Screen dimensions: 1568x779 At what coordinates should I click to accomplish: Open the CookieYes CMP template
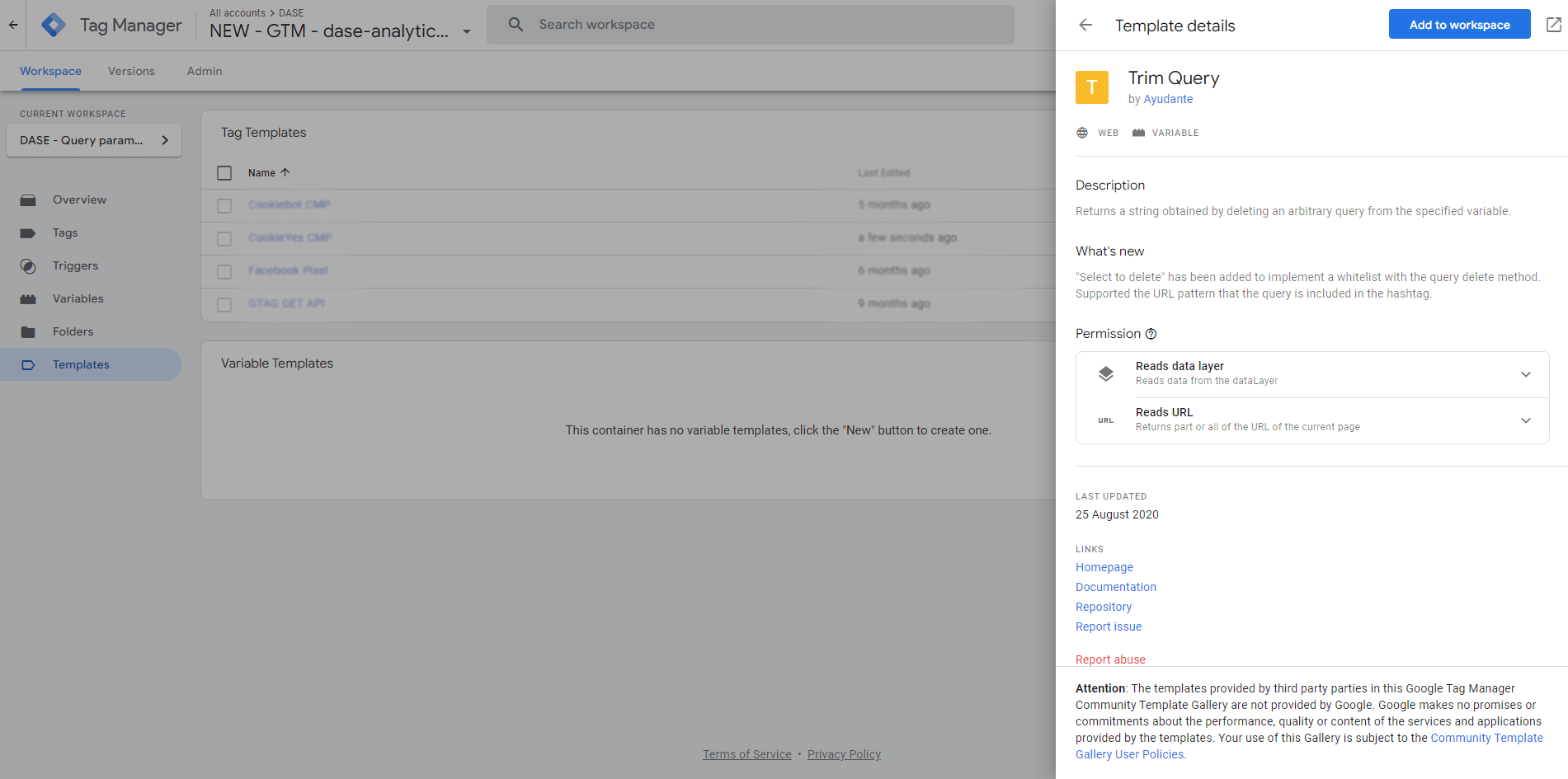(x=290, y=237)
